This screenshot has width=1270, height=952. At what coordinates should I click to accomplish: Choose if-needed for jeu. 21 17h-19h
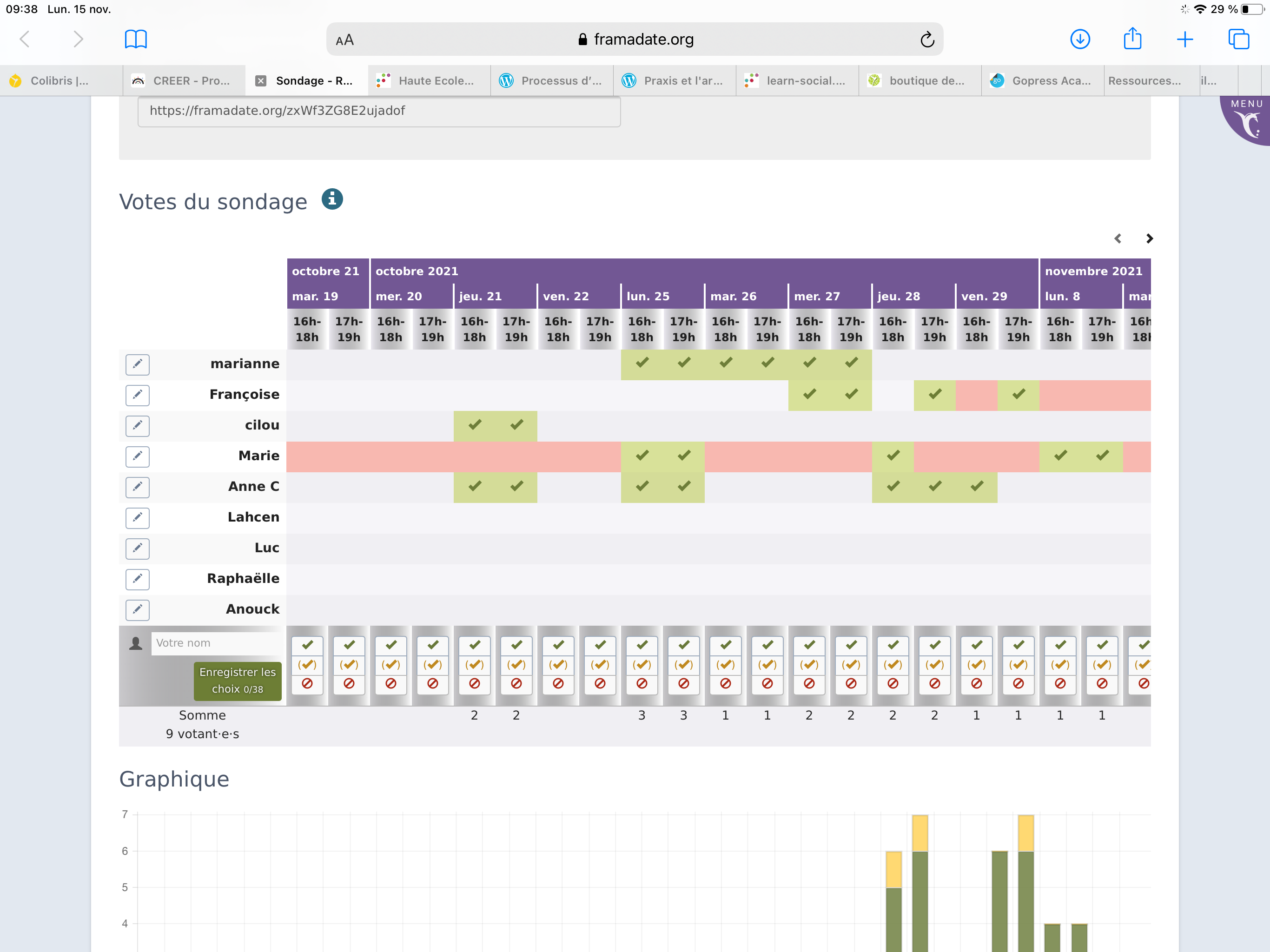(516, 664)
